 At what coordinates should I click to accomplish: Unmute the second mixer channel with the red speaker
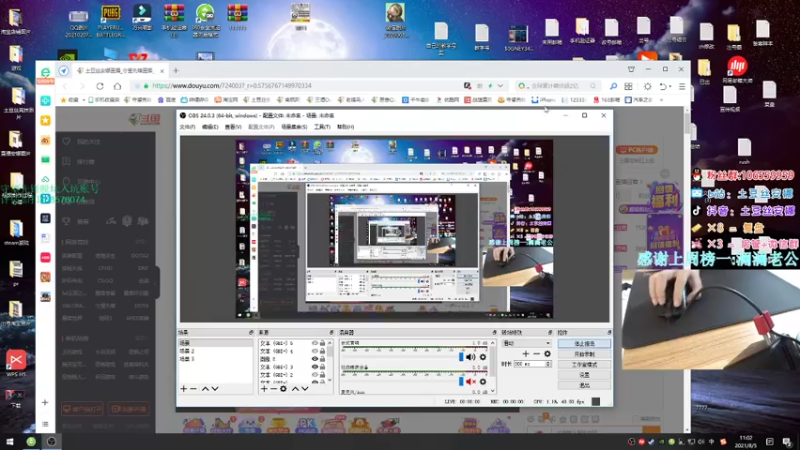click(x=470, y=381)
